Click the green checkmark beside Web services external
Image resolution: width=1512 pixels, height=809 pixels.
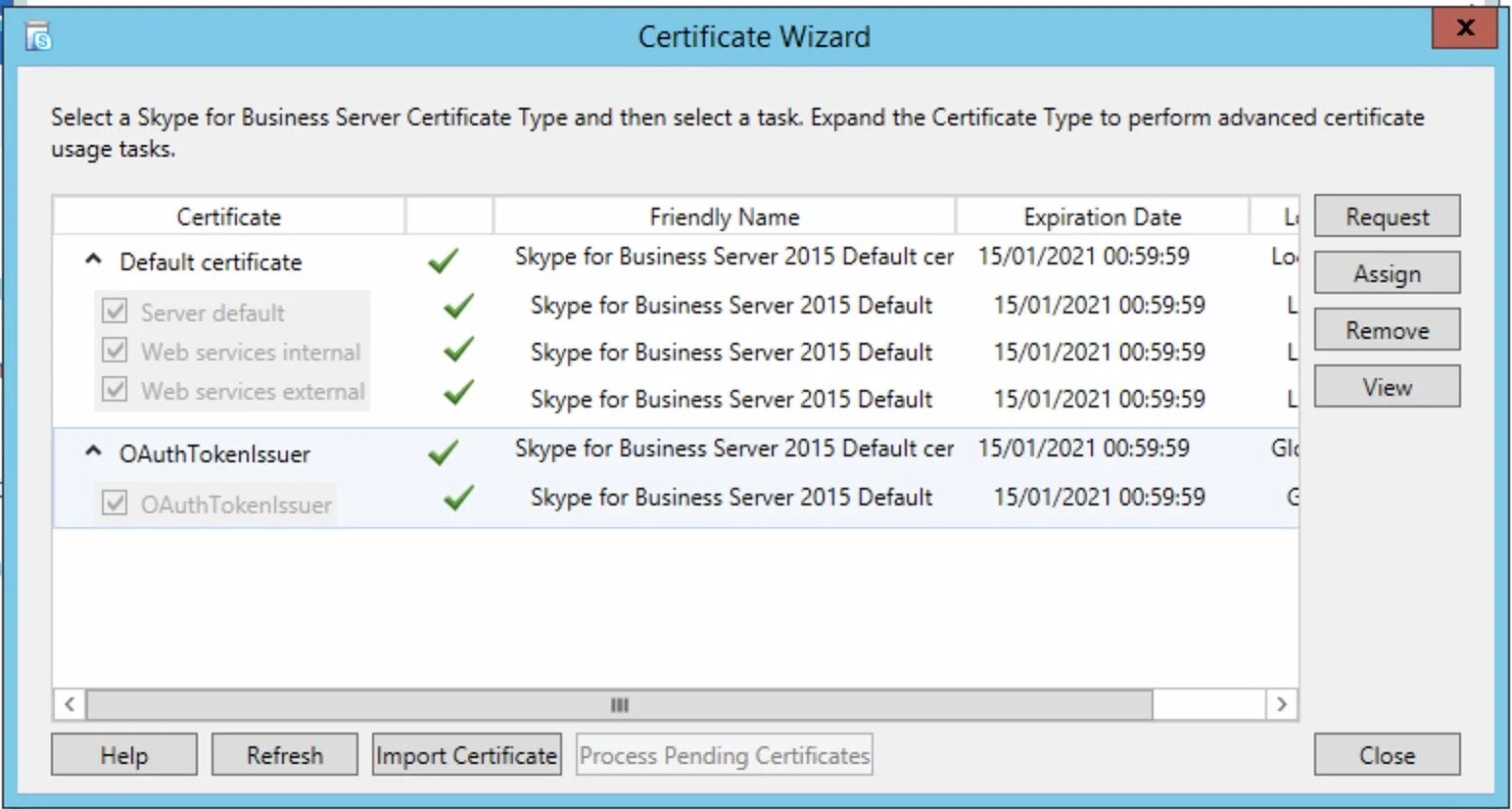pyautogui.click(x=458, y=393)
